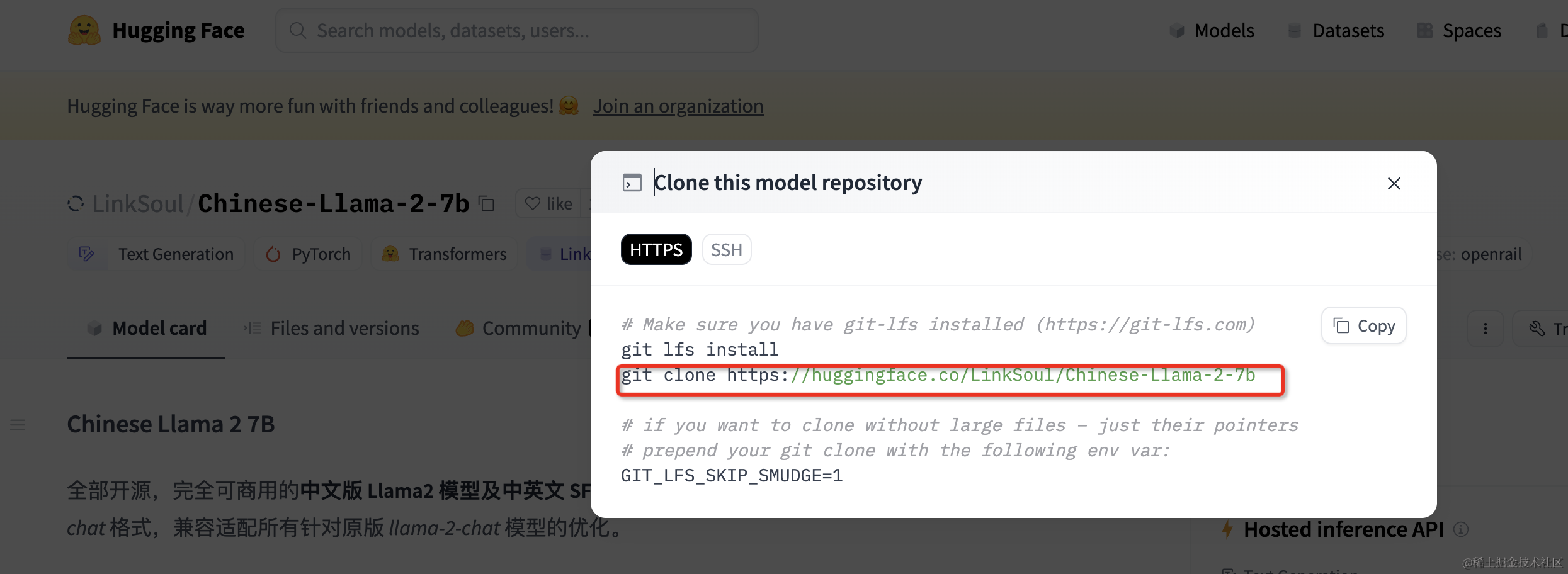
Task: Close the Clone this model repository dialog
Action: (1394, 183)
